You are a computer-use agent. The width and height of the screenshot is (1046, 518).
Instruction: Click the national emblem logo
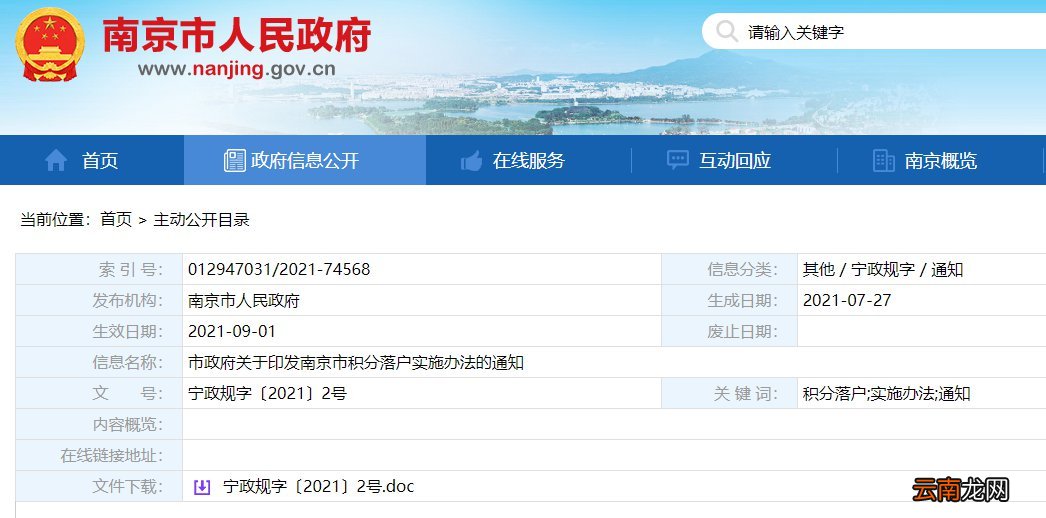[50, 45]
